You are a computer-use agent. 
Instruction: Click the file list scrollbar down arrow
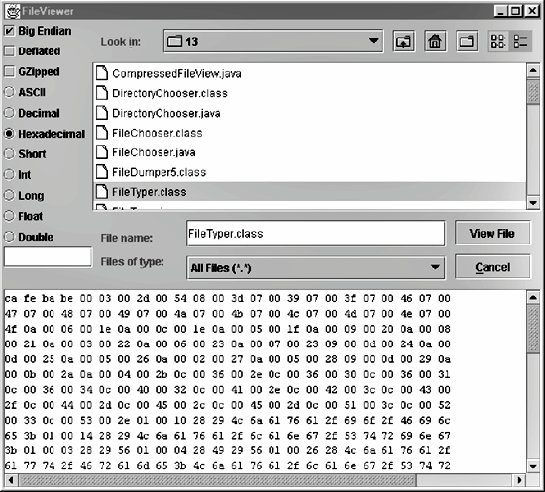coord(533,203)
